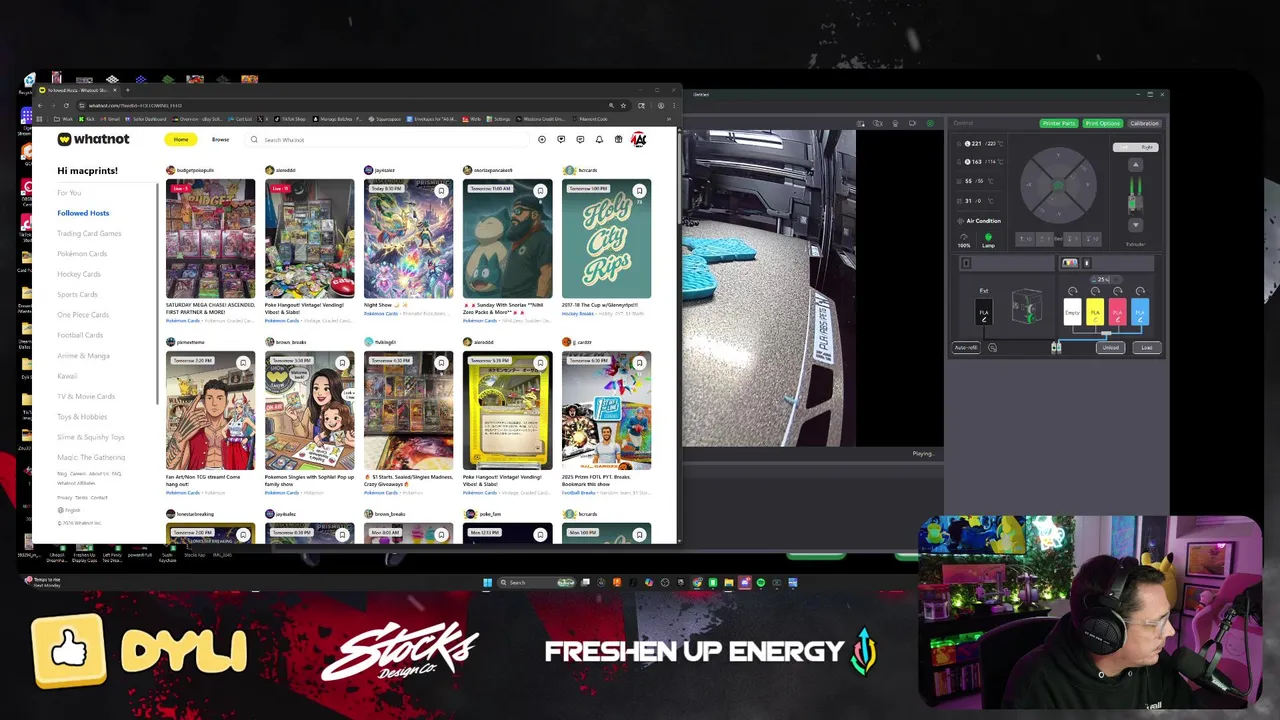The image size is (1280, 720).
Task: Bookmark the Night Show stream
Action: click(x=441, y=191)
